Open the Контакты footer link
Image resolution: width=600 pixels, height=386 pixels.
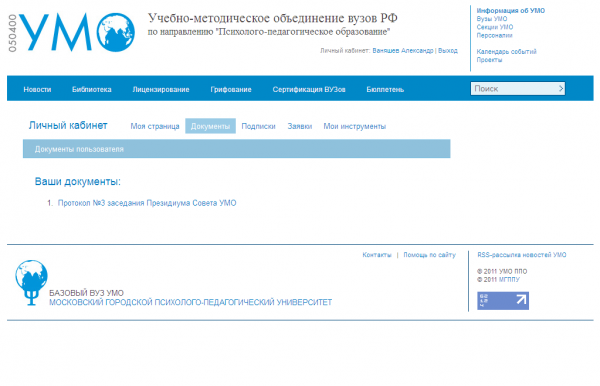click(x=377, y=255)
